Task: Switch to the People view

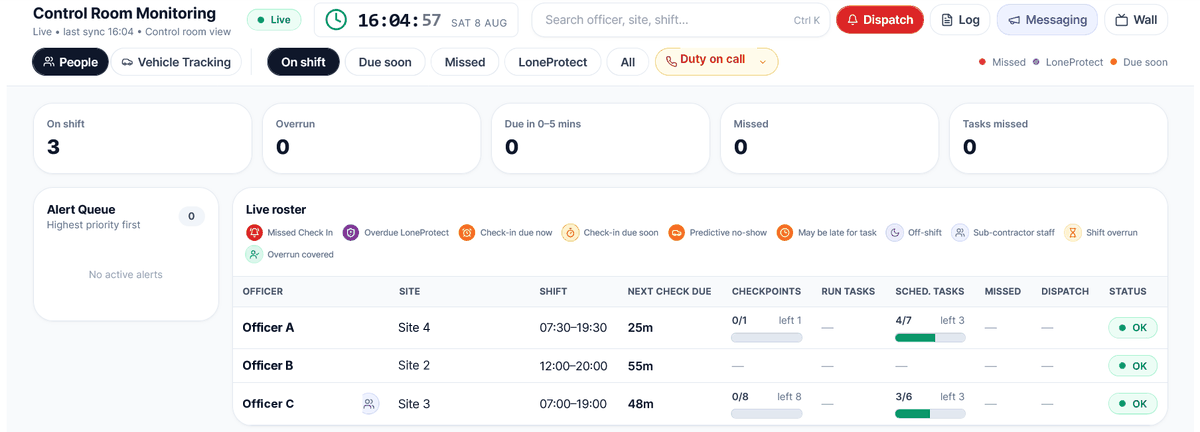Action: click(x=70, y=62)
